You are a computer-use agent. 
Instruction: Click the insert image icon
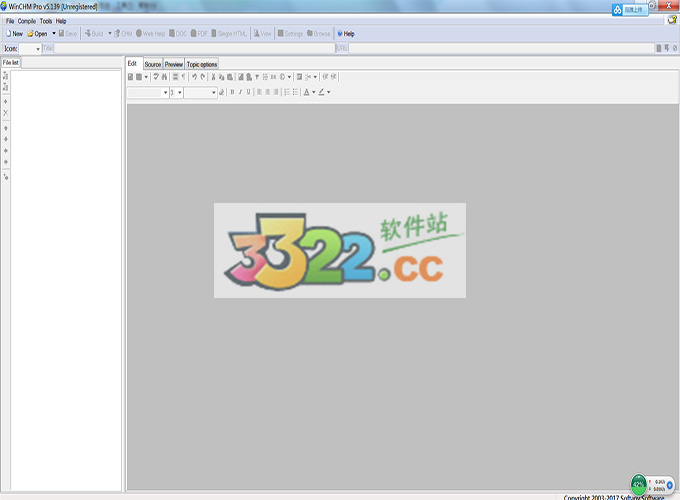pyautogui.click(x=241, y=77)
